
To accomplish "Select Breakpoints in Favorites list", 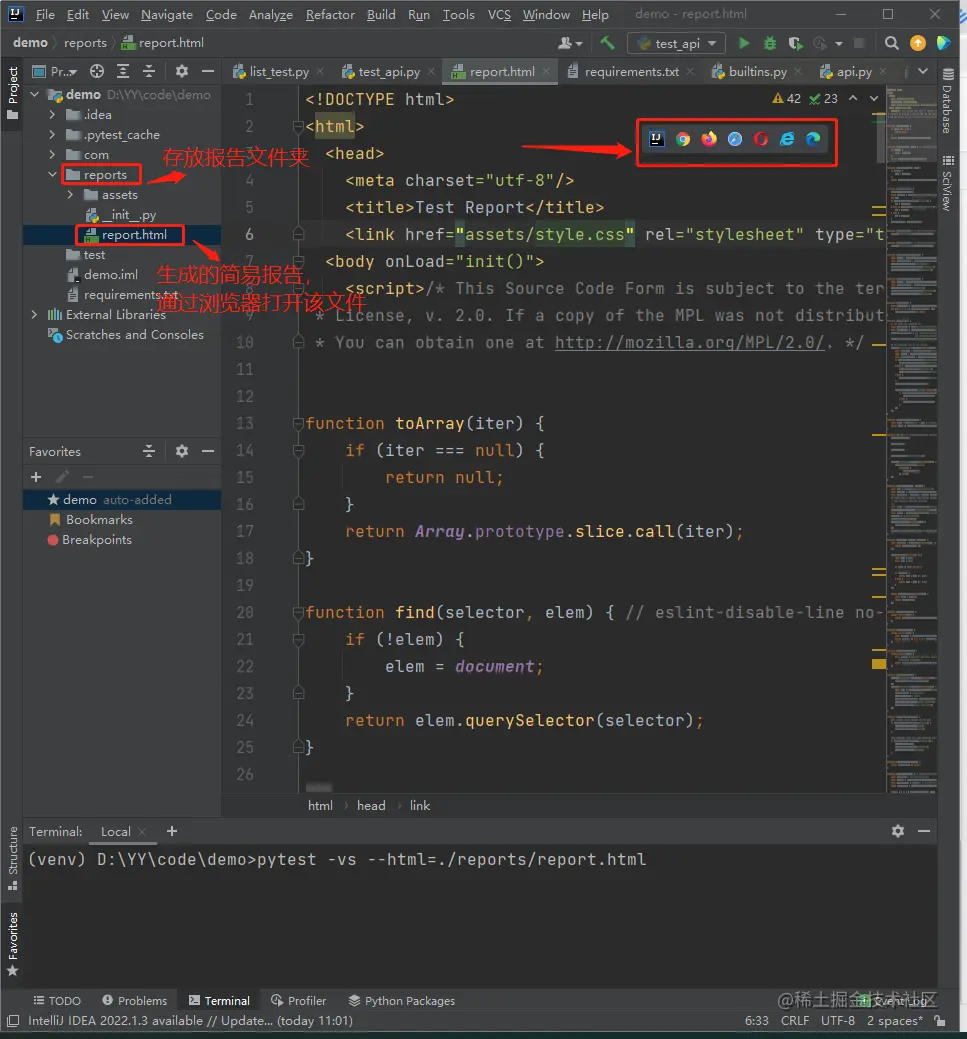I will point(96,540).
